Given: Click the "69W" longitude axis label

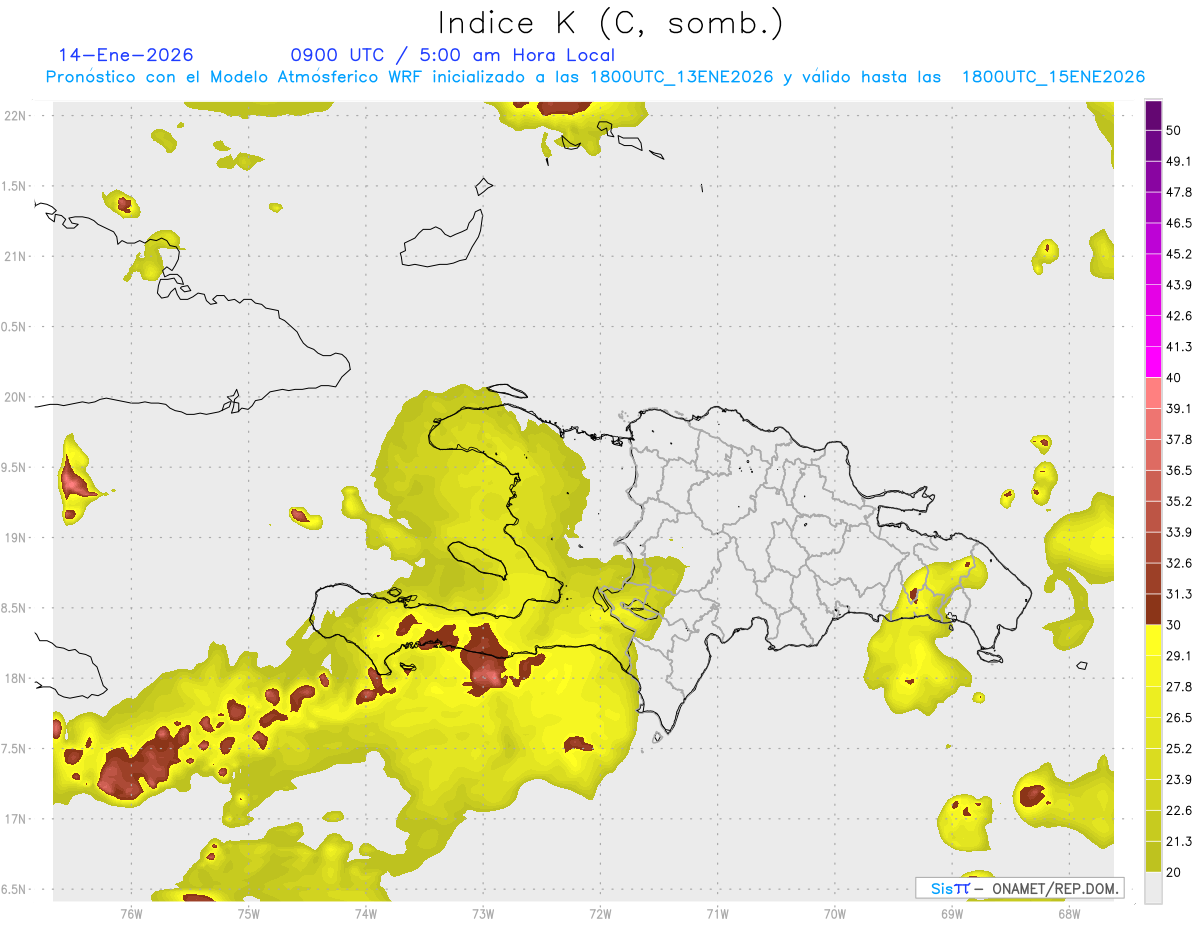Looking at the screenshot, I should [952, 914].
